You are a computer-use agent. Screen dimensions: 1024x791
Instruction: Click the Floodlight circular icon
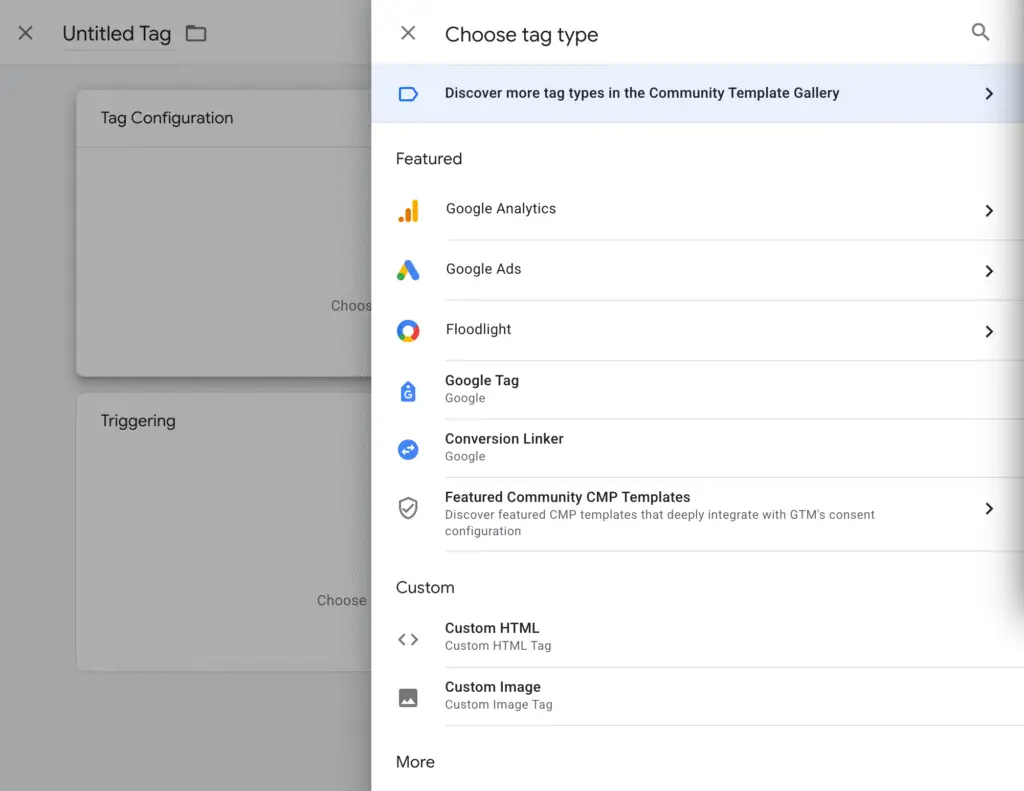coord(408,331)
